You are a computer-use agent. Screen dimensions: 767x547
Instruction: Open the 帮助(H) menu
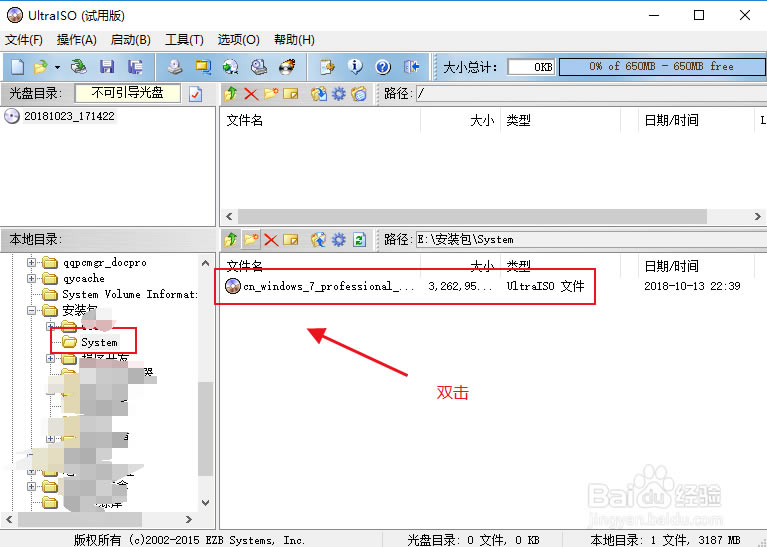(x=294, y=40)
